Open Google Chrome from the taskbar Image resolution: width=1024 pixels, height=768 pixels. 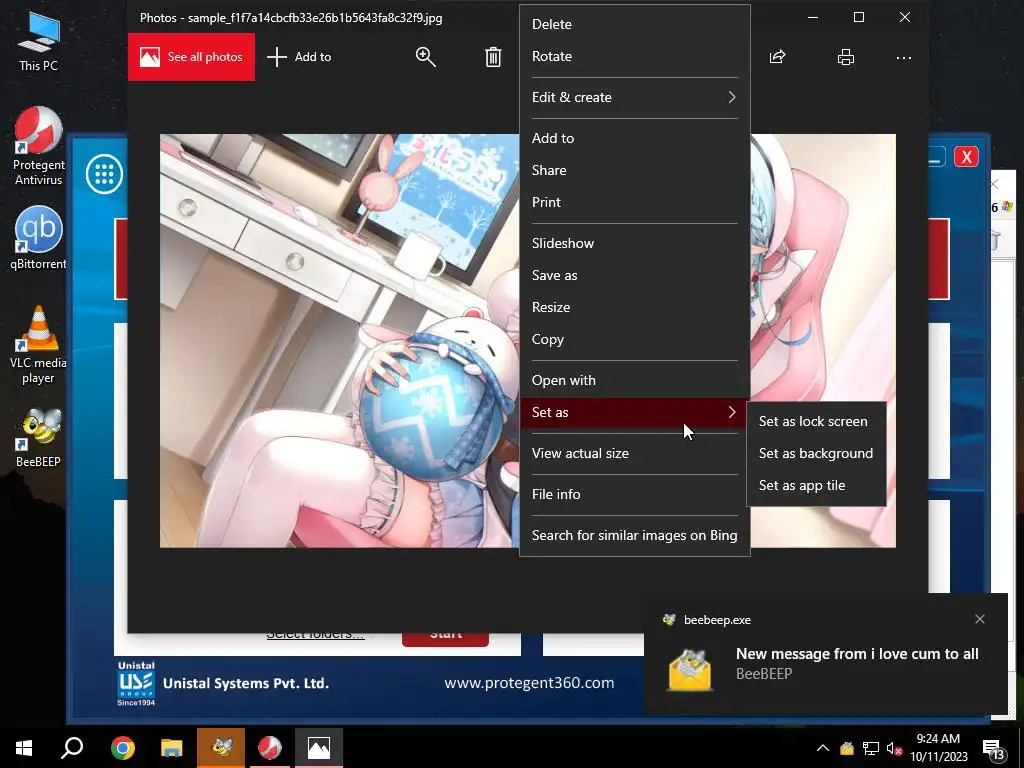(123, 748)
